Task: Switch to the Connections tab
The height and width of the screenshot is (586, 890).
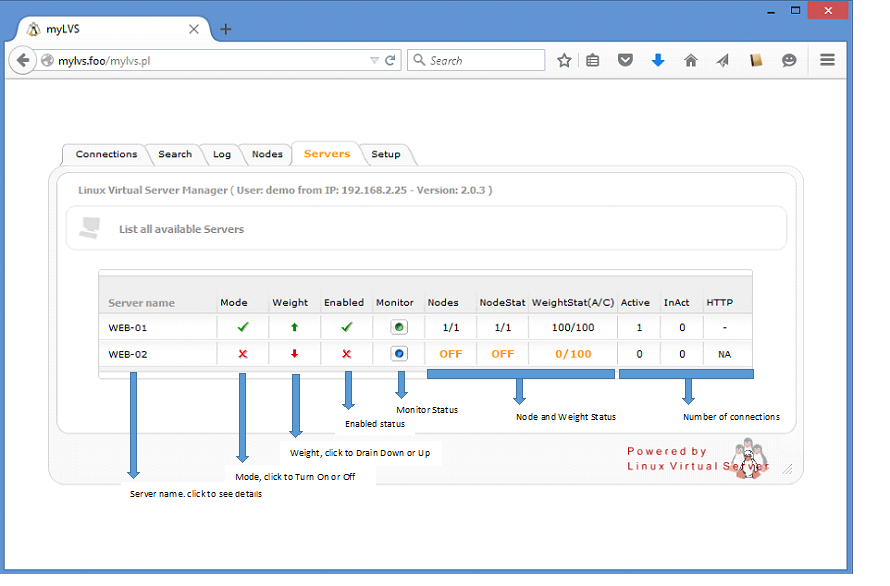Action: tap(106, 154)
